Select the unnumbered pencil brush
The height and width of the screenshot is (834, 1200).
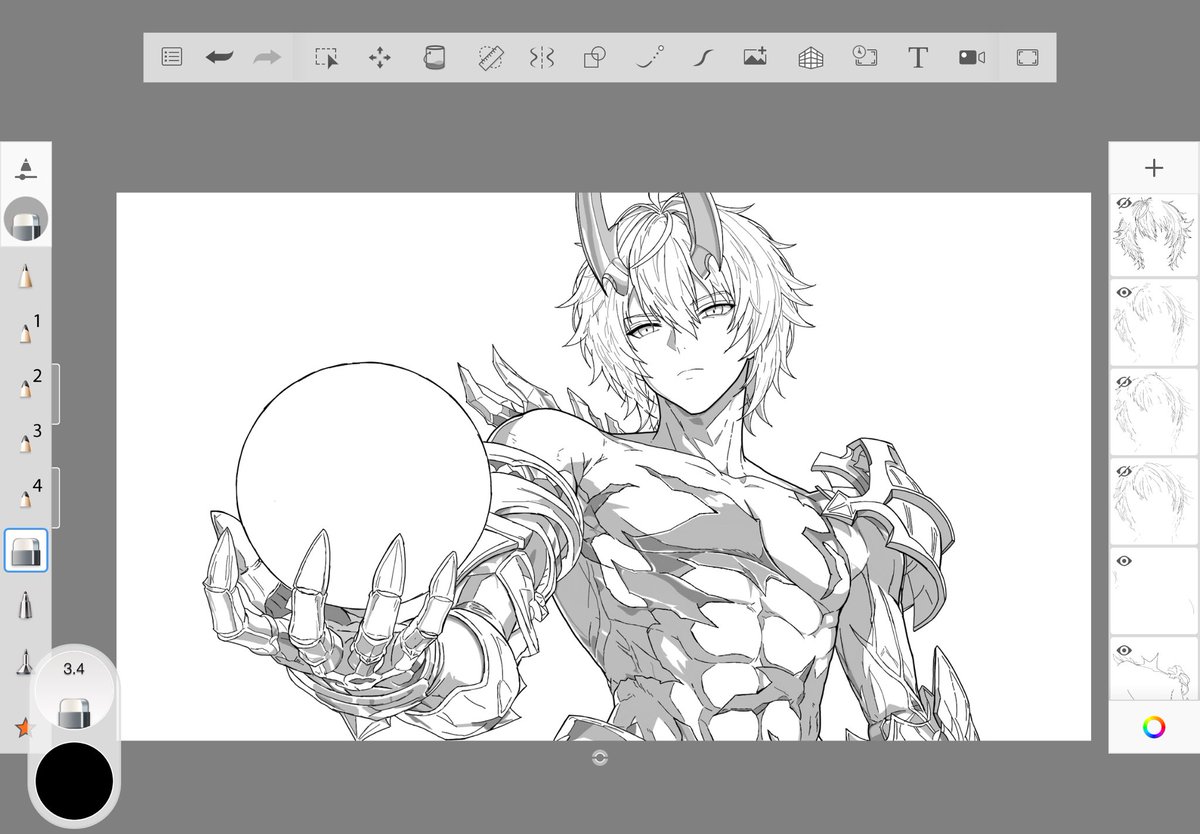pyautogui.click(x=26, y=275)
